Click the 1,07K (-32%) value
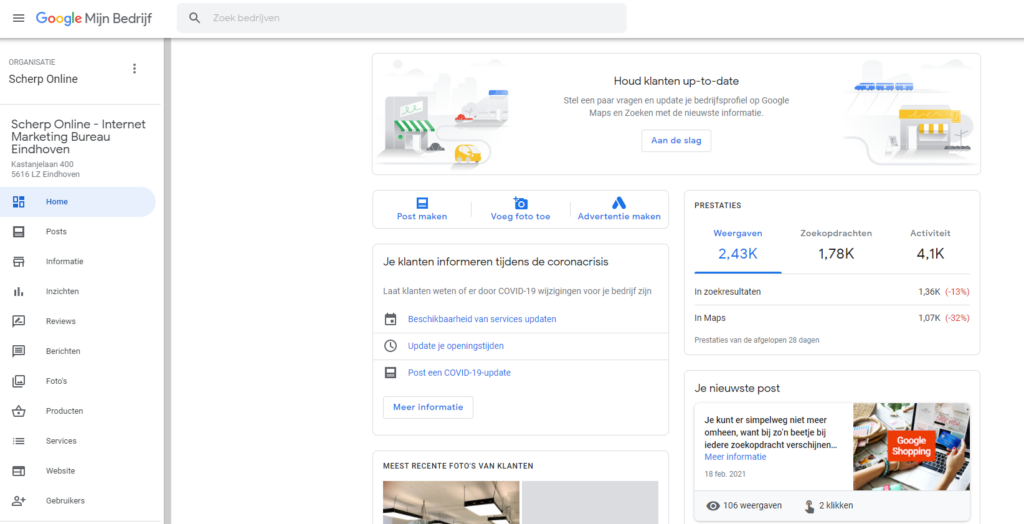Viewport: 1024px width, 524px height. [x=944, y=318]
